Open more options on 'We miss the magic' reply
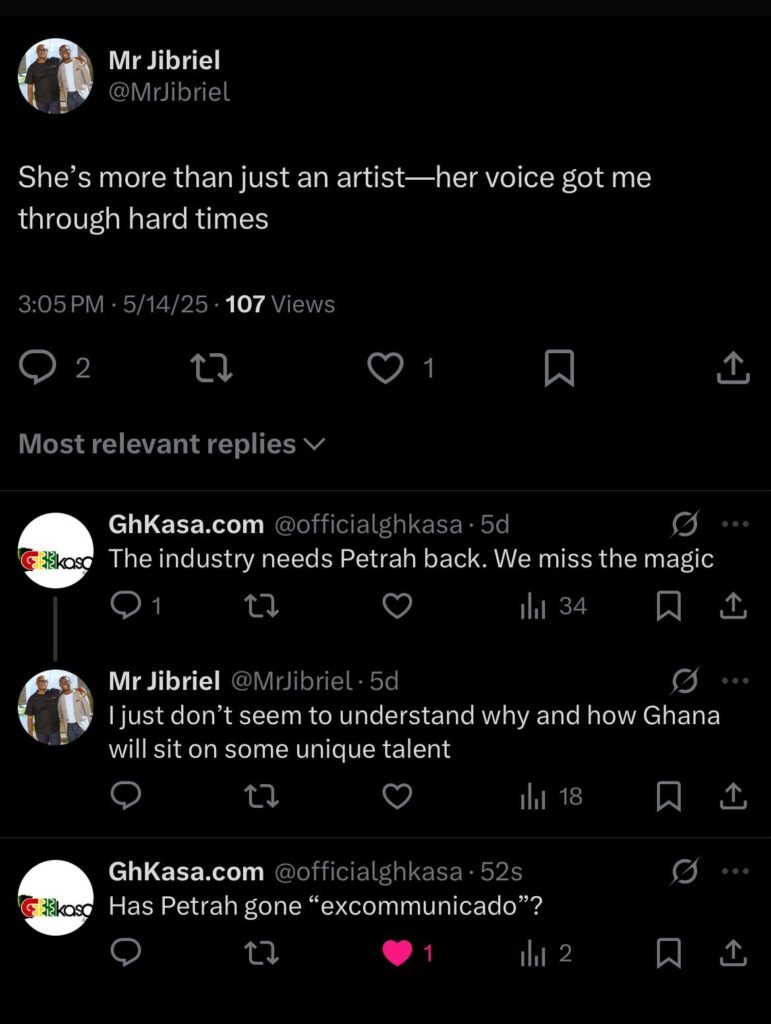771x1024 pixels. pos(735,524)
